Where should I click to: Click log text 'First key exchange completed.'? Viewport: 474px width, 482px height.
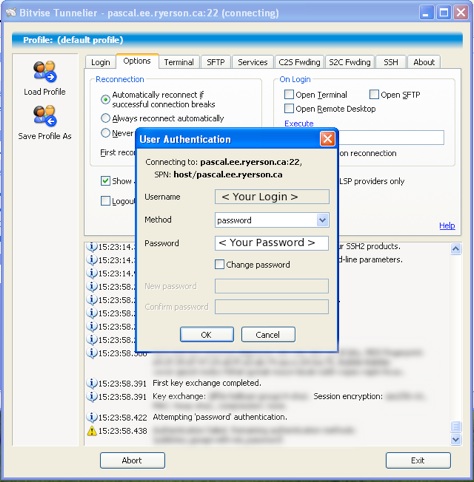point(207,383)
